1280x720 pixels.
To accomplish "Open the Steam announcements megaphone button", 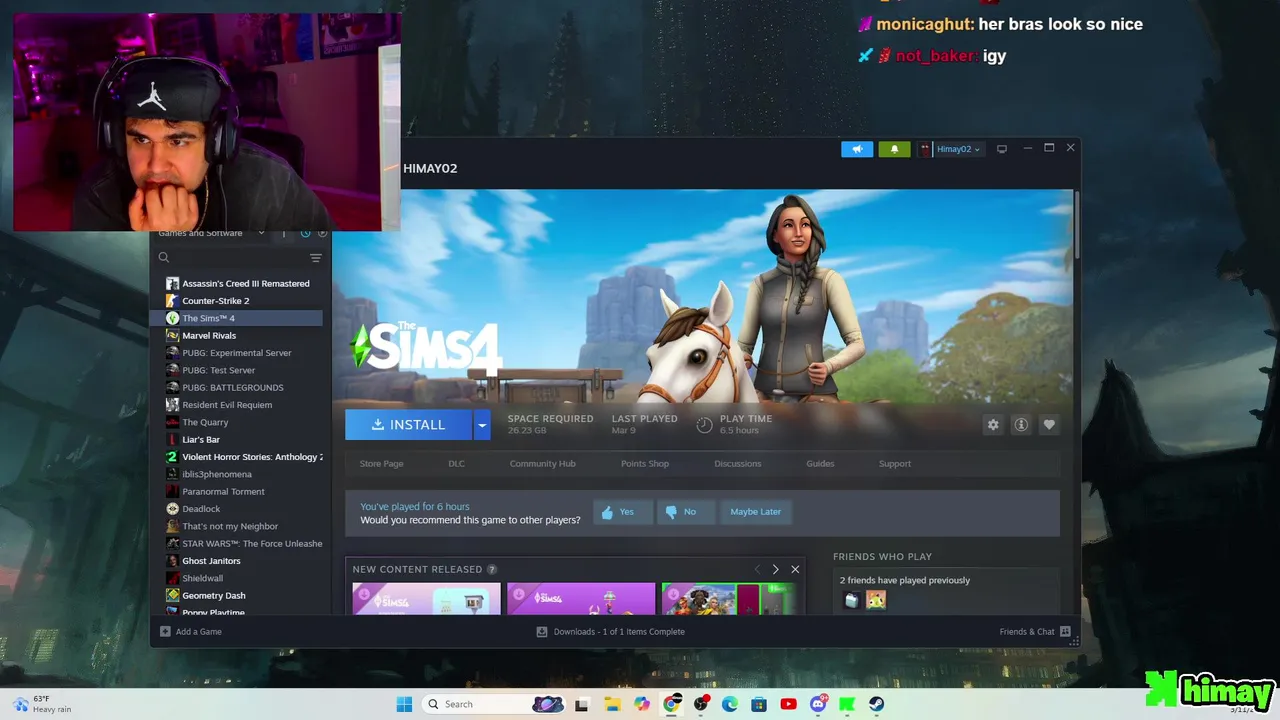I will 857,149.
